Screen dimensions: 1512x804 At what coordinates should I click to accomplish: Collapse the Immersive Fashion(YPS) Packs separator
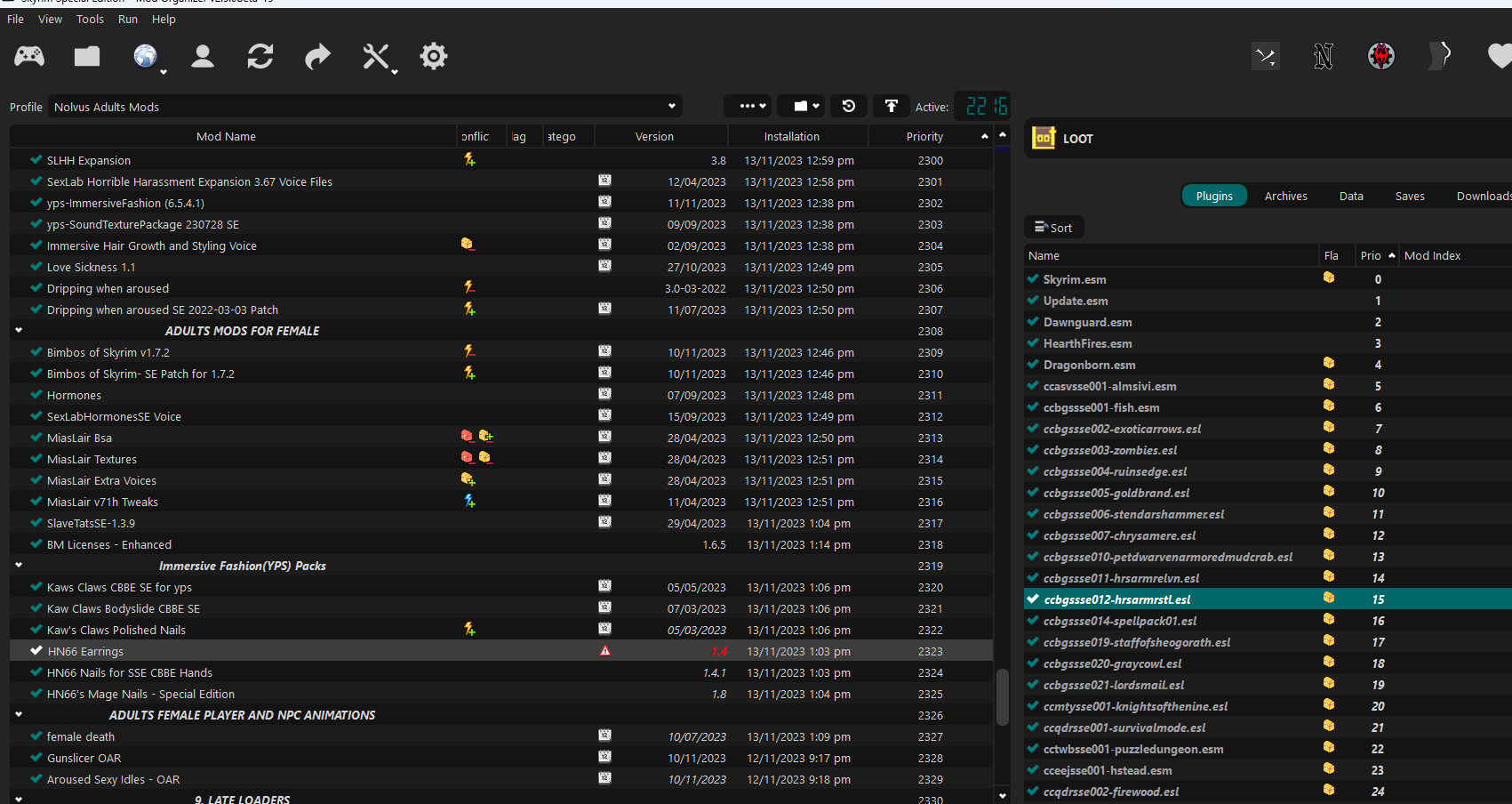tap(19, 565)
